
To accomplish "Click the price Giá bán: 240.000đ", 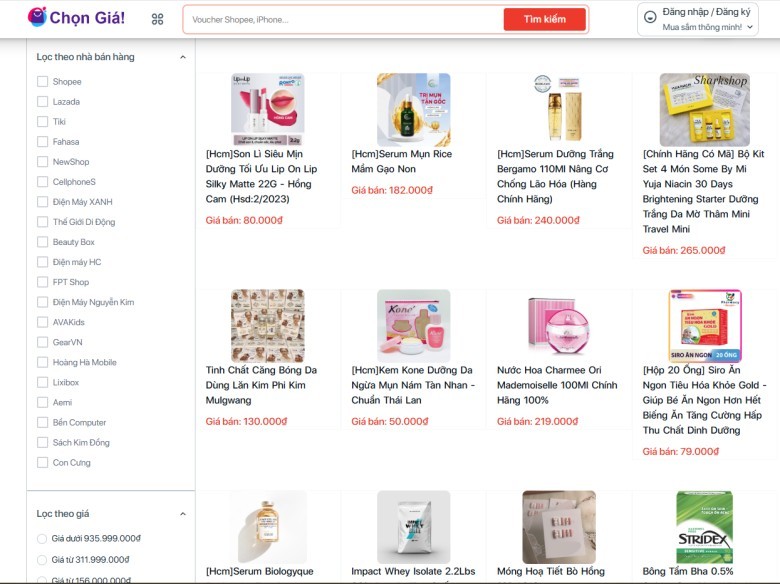I will (538, 220).
